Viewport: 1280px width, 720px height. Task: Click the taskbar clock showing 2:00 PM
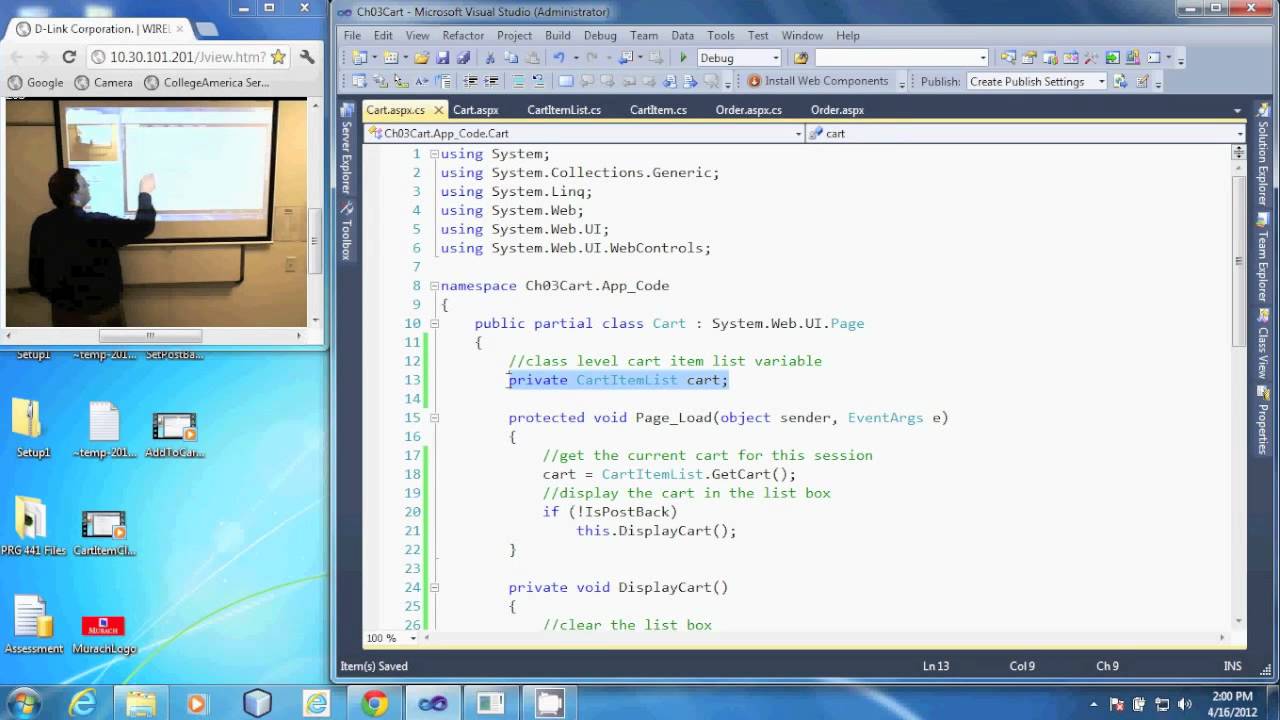point(1232,704)
